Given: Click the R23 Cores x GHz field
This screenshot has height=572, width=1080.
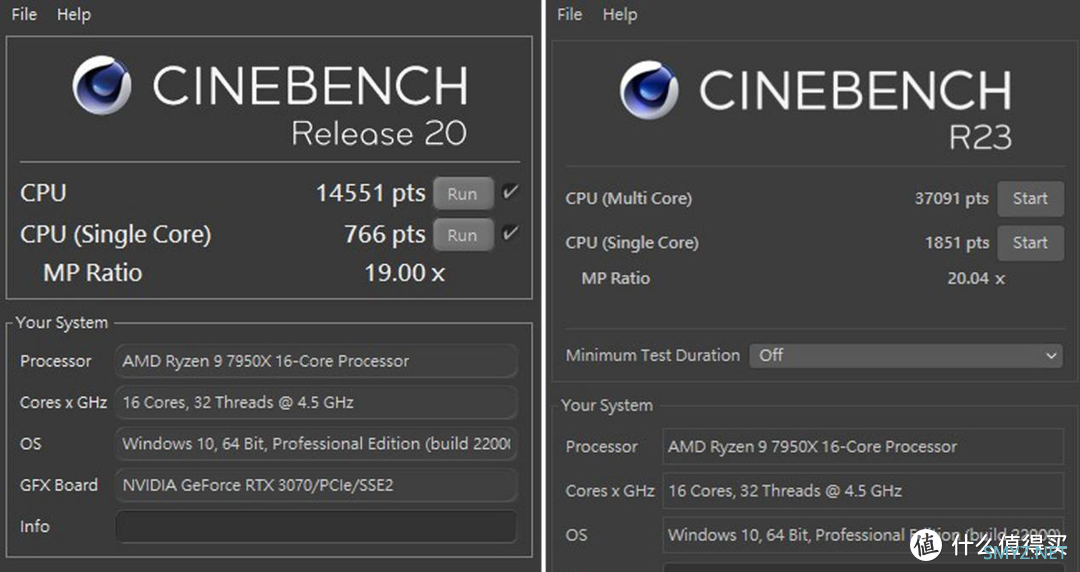Looking at the screenshot, I should click(x=863, y=491).
